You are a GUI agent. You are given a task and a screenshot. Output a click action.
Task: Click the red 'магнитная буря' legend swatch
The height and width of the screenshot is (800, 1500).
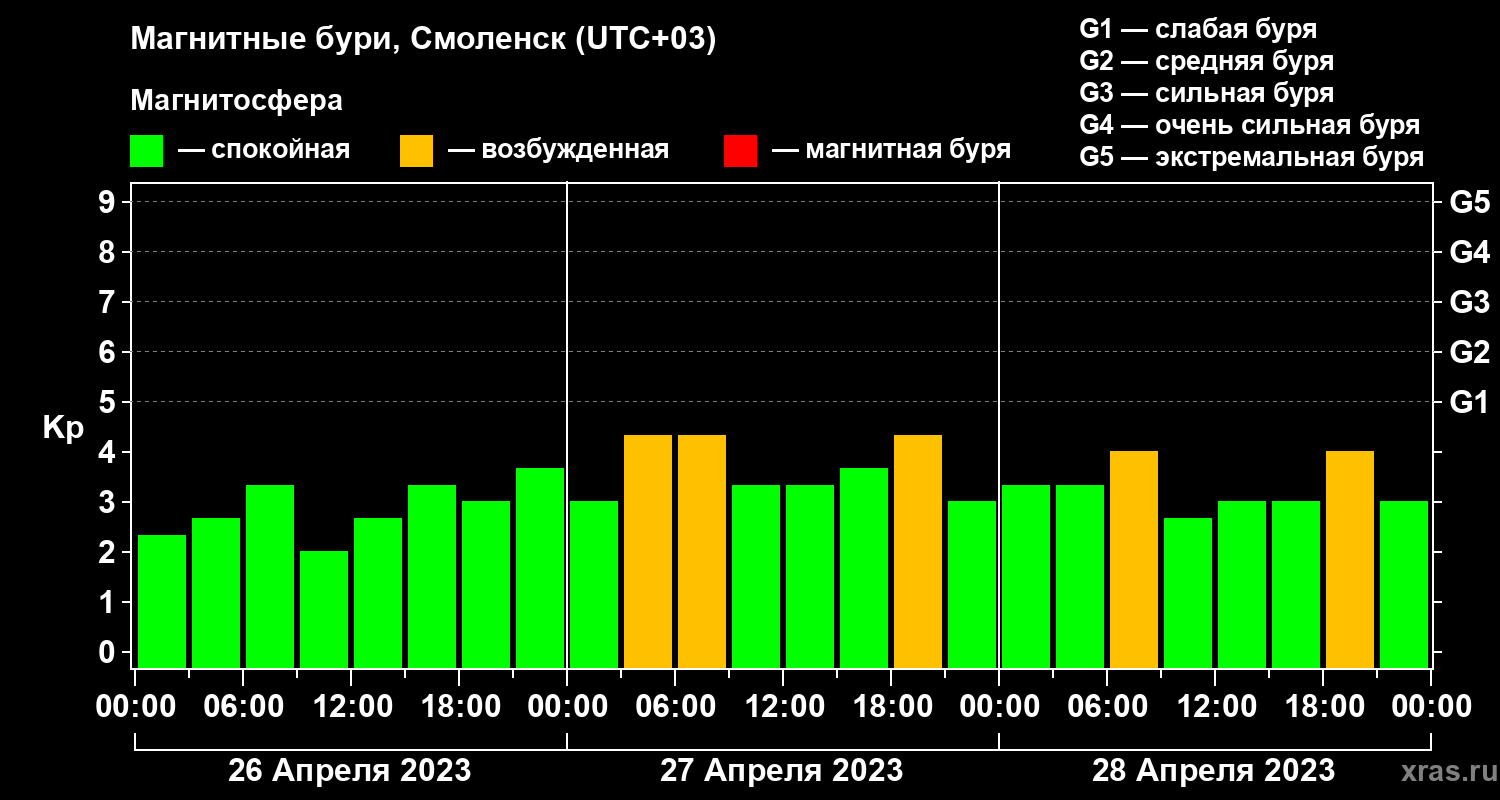[x=740, y=151]
